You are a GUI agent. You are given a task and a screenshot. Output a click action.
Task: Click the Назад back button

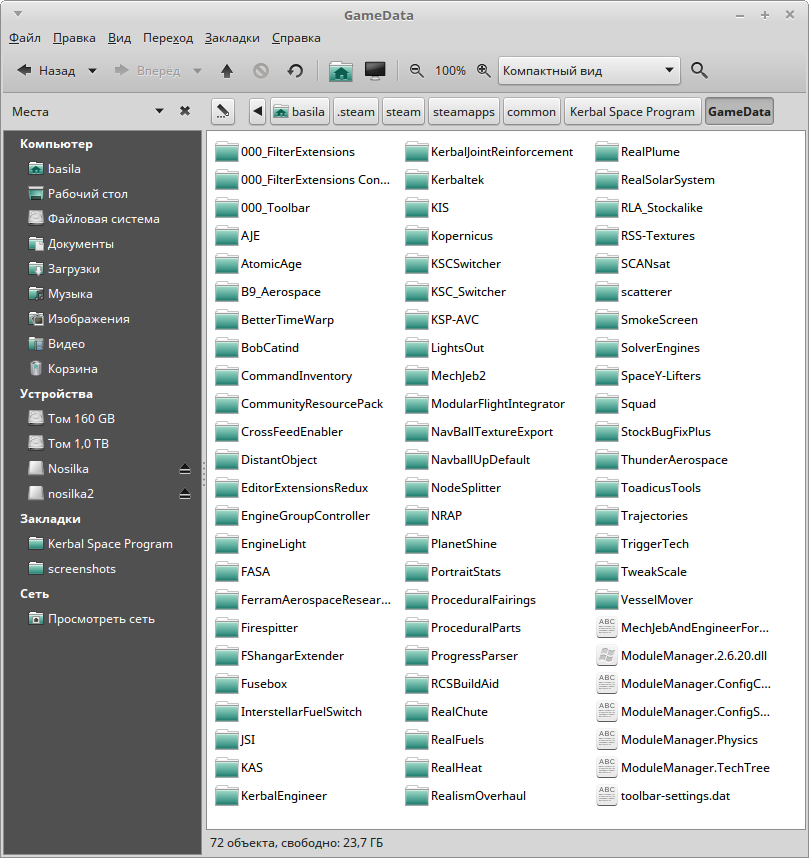click(x=46, y=71)
